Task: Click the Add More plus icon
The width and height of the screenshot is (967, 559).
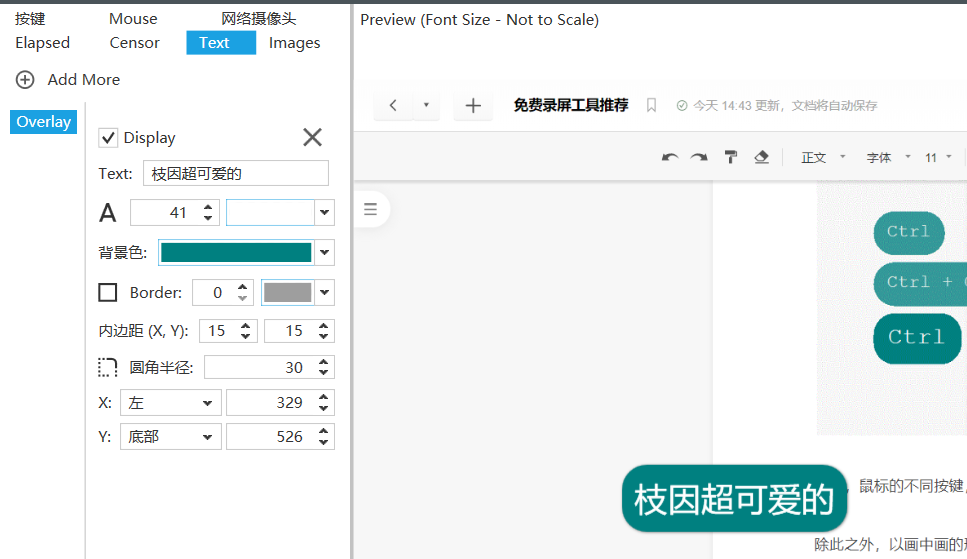Action: 25,80
